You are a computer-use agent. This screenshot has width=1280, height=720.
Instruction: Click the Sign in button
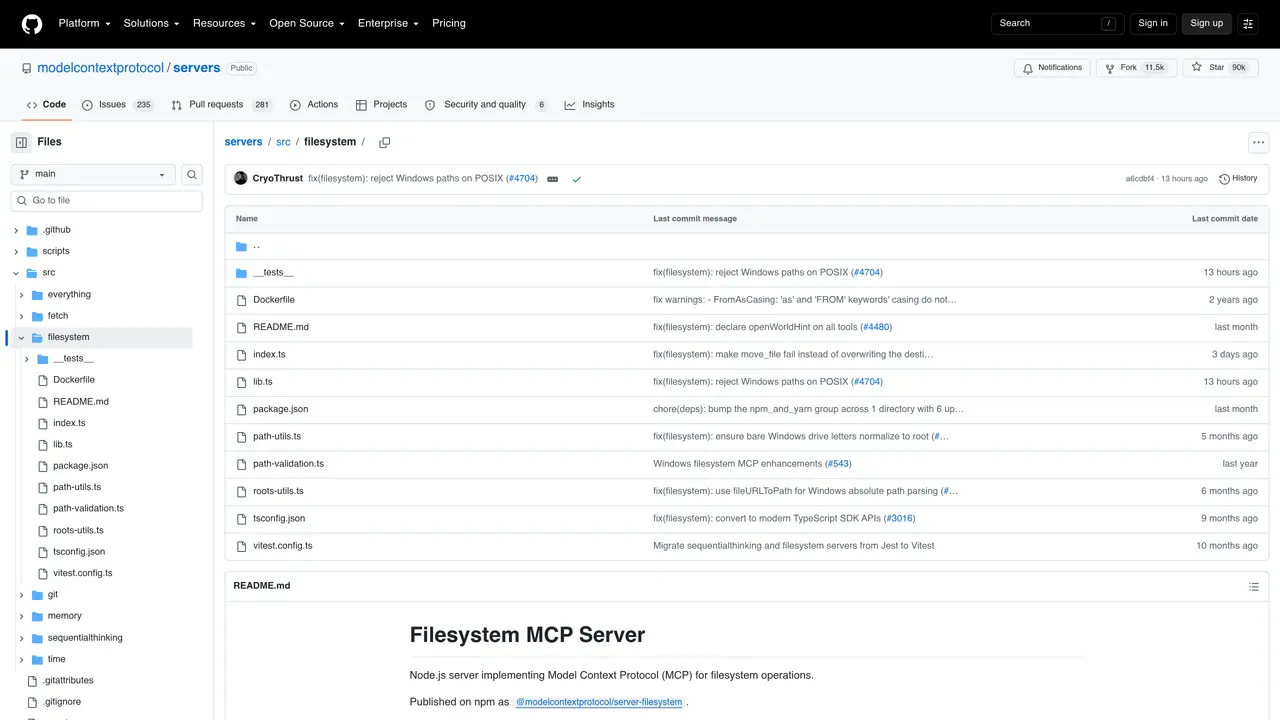(1153, 23)
